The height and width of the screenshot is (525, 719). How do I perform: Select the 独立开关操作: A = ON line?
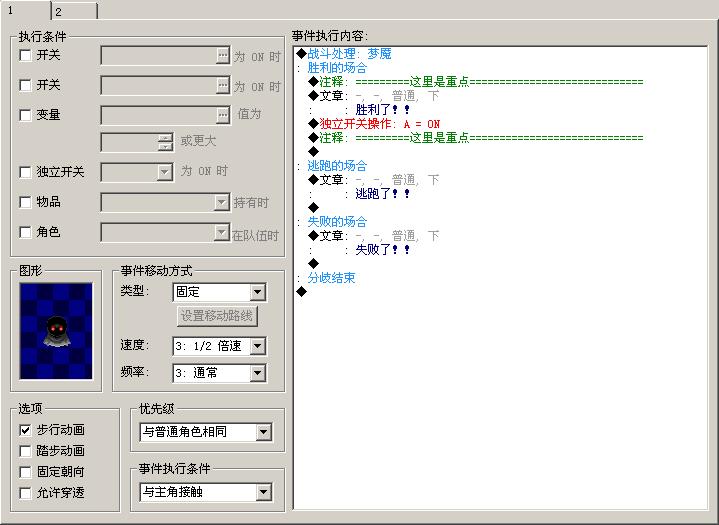tap(374, 124)
